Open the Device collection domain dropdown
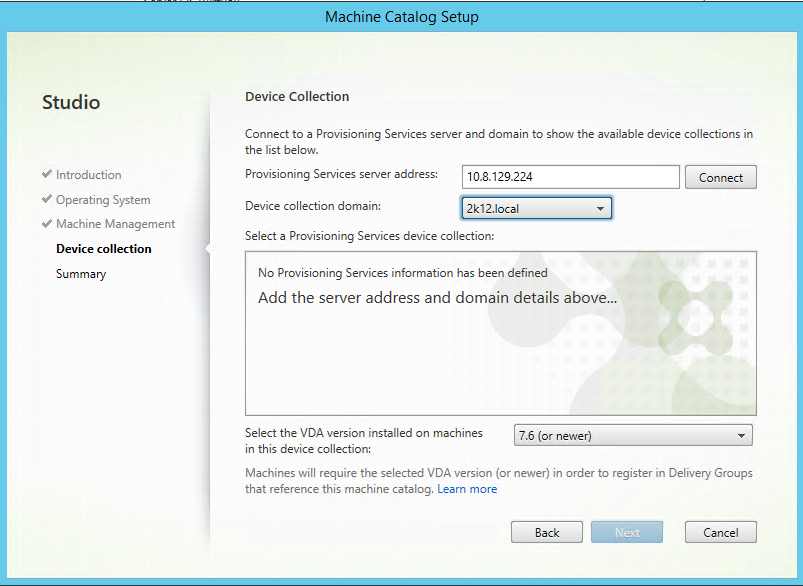The image size is (803, 586). point(536,208)
